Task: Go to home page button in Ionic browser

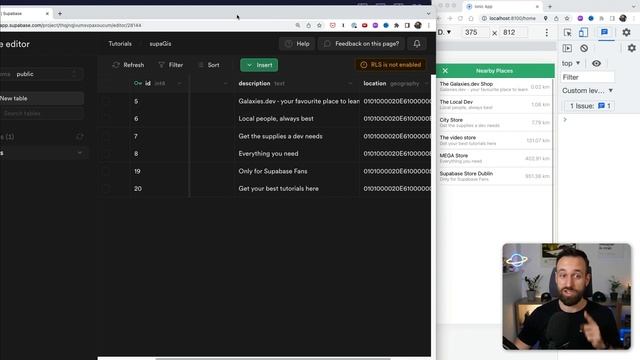Action: [x=471, y=18]
